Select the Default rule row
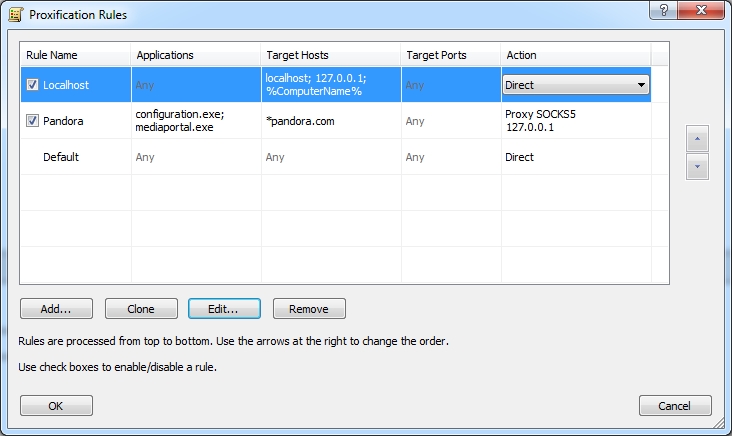The image size is (732, 436). pos(61,157)
